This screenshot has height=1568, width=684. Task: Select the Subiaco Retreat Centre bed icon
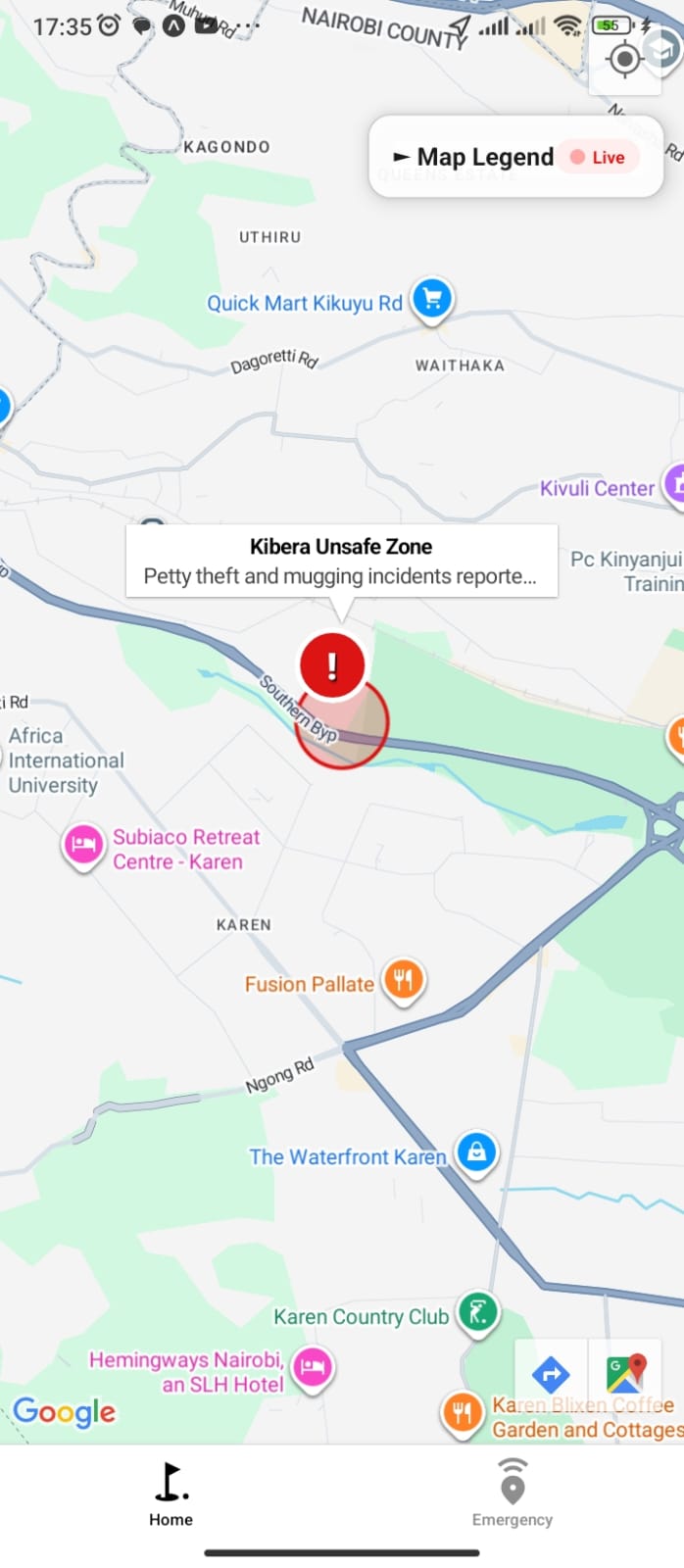[84, 845]
